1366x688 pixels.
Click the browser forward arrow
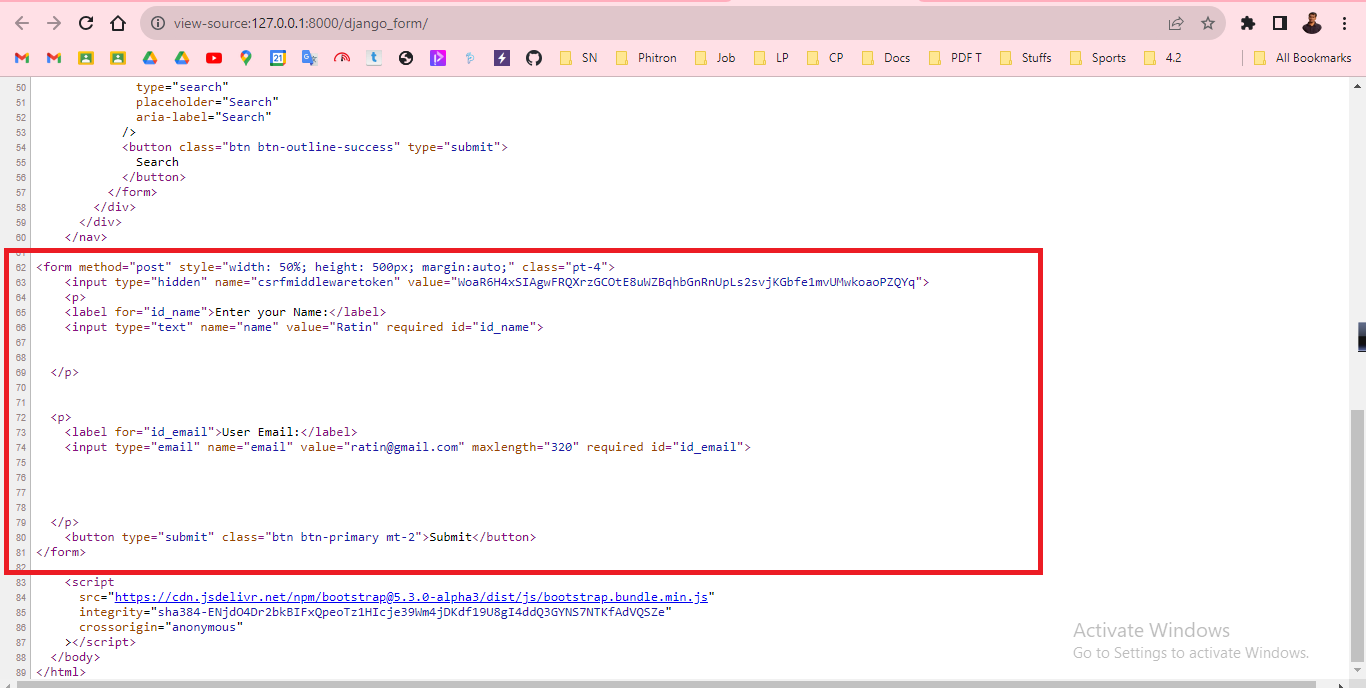[54, 23]
